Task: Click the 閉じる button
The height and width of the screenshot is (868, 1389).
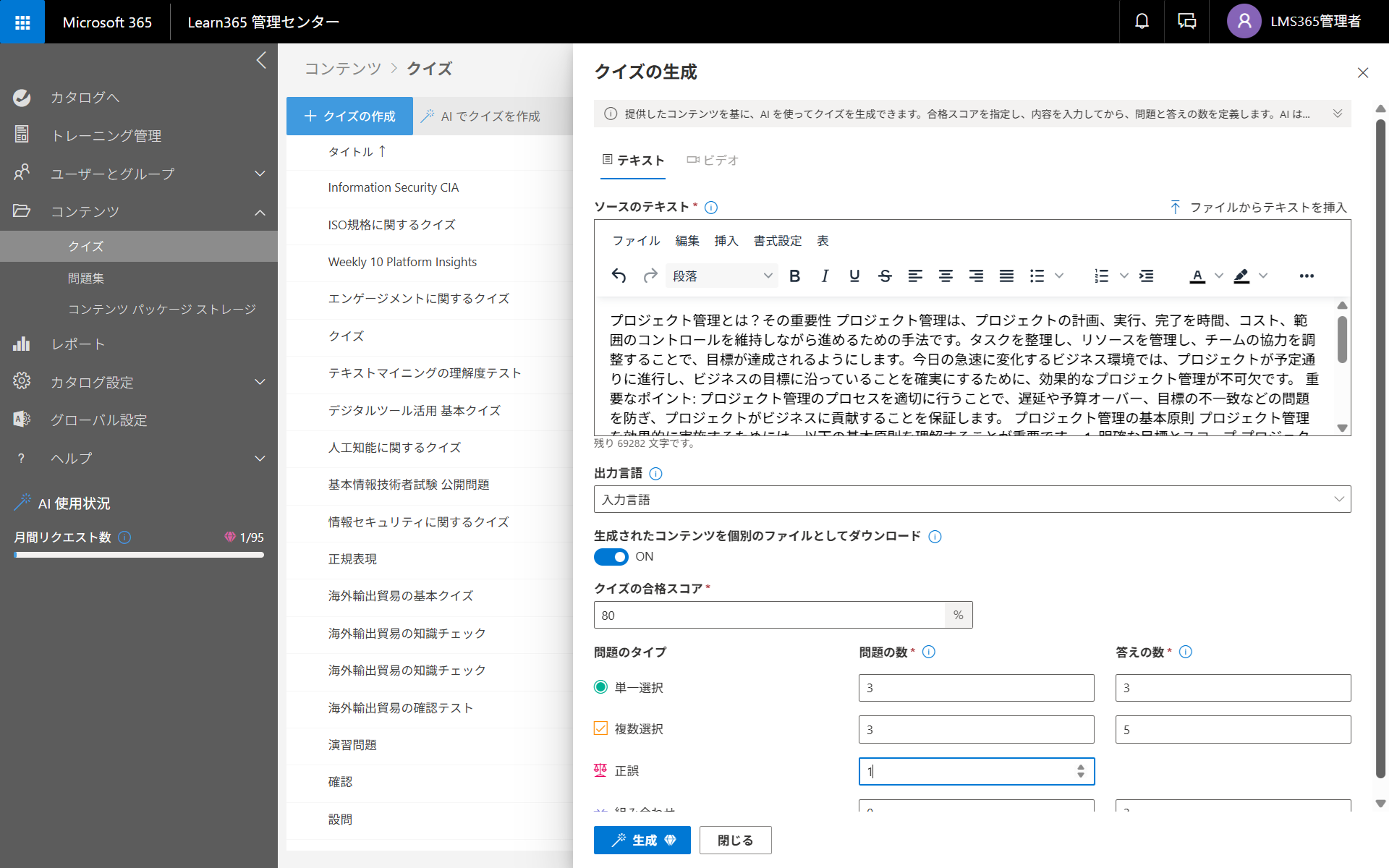Action: pos(735,840)
